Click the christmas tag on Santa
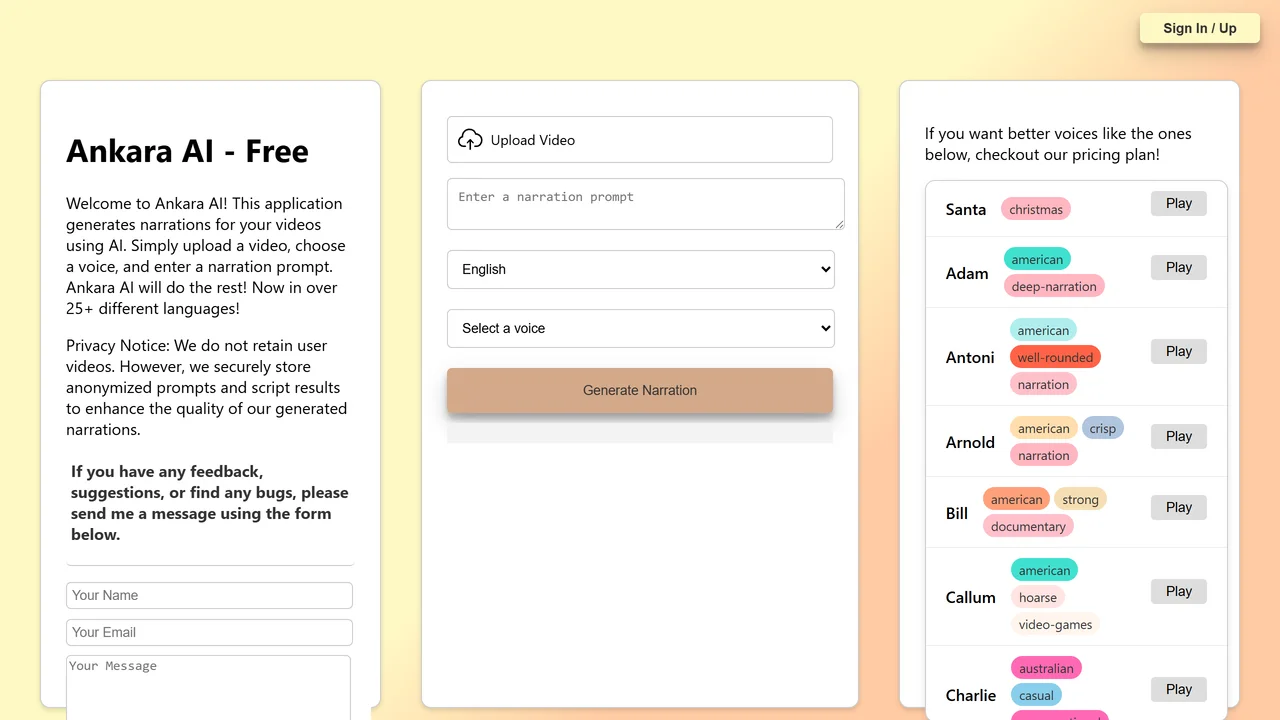1280x720 pixels. pyautogui.click(x=1036, y=209)
